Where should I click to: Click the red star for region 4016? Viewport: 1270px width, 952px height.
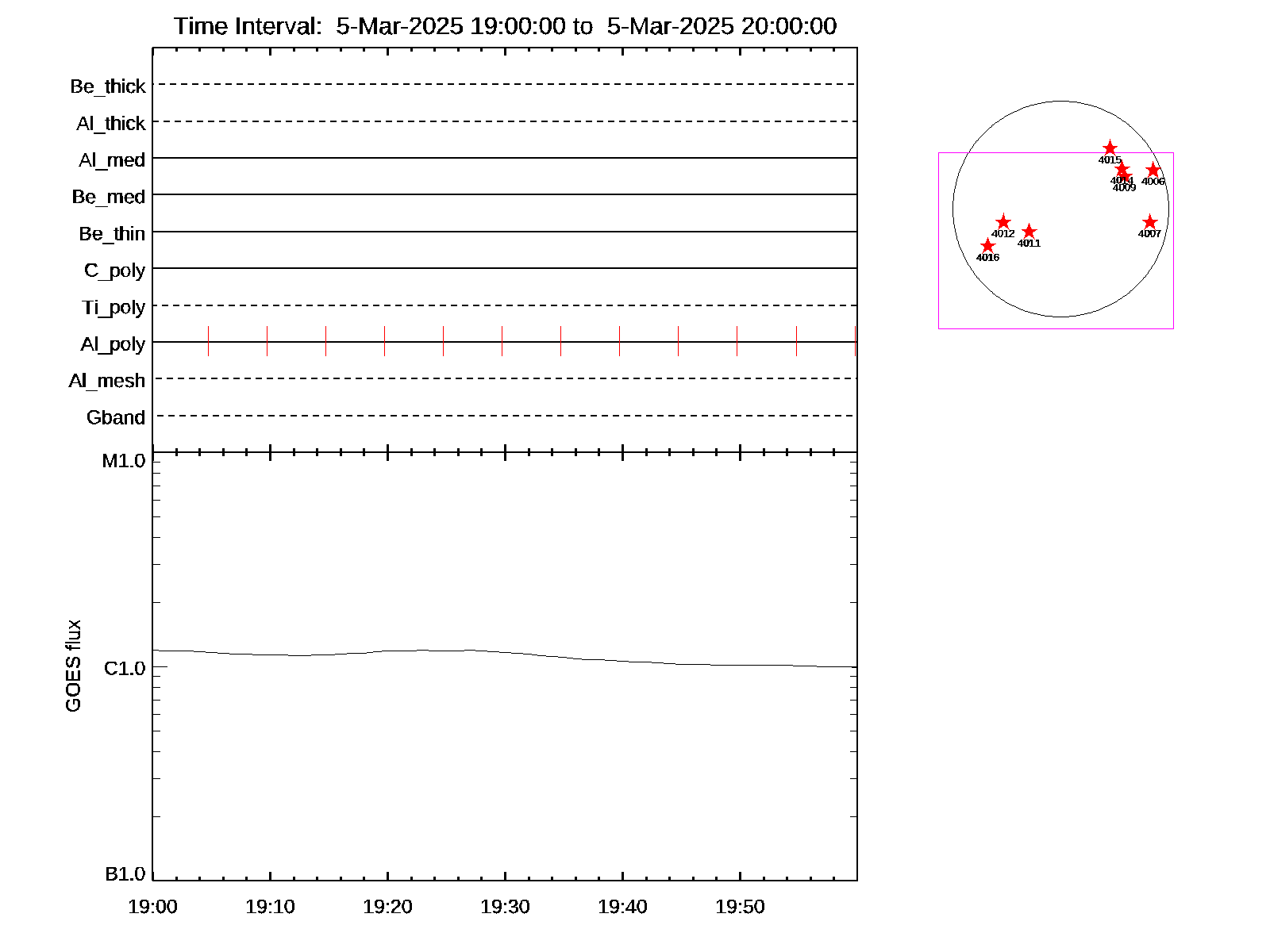987,246
